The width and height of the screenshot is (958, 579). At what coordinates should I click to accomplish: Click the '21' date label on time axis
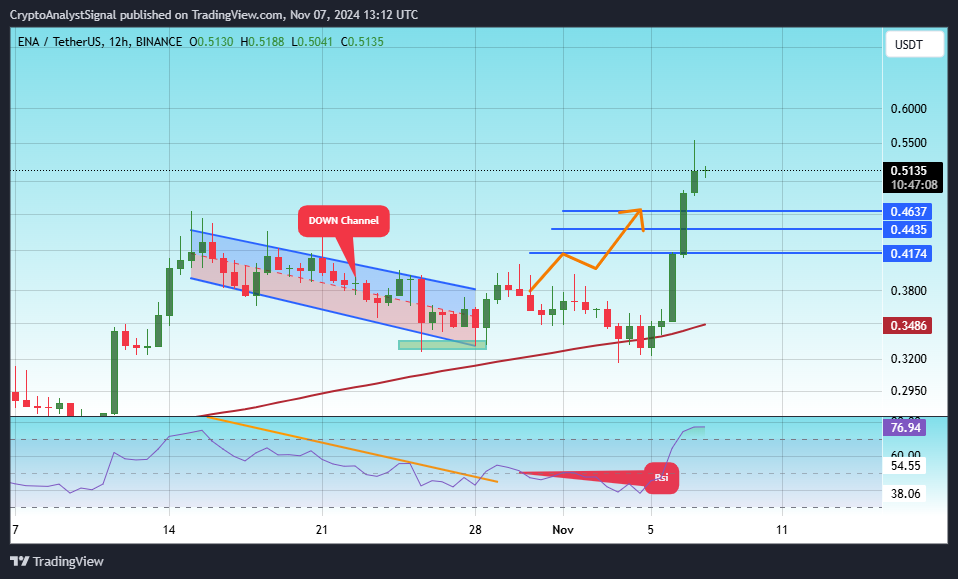tap(321, 530)
